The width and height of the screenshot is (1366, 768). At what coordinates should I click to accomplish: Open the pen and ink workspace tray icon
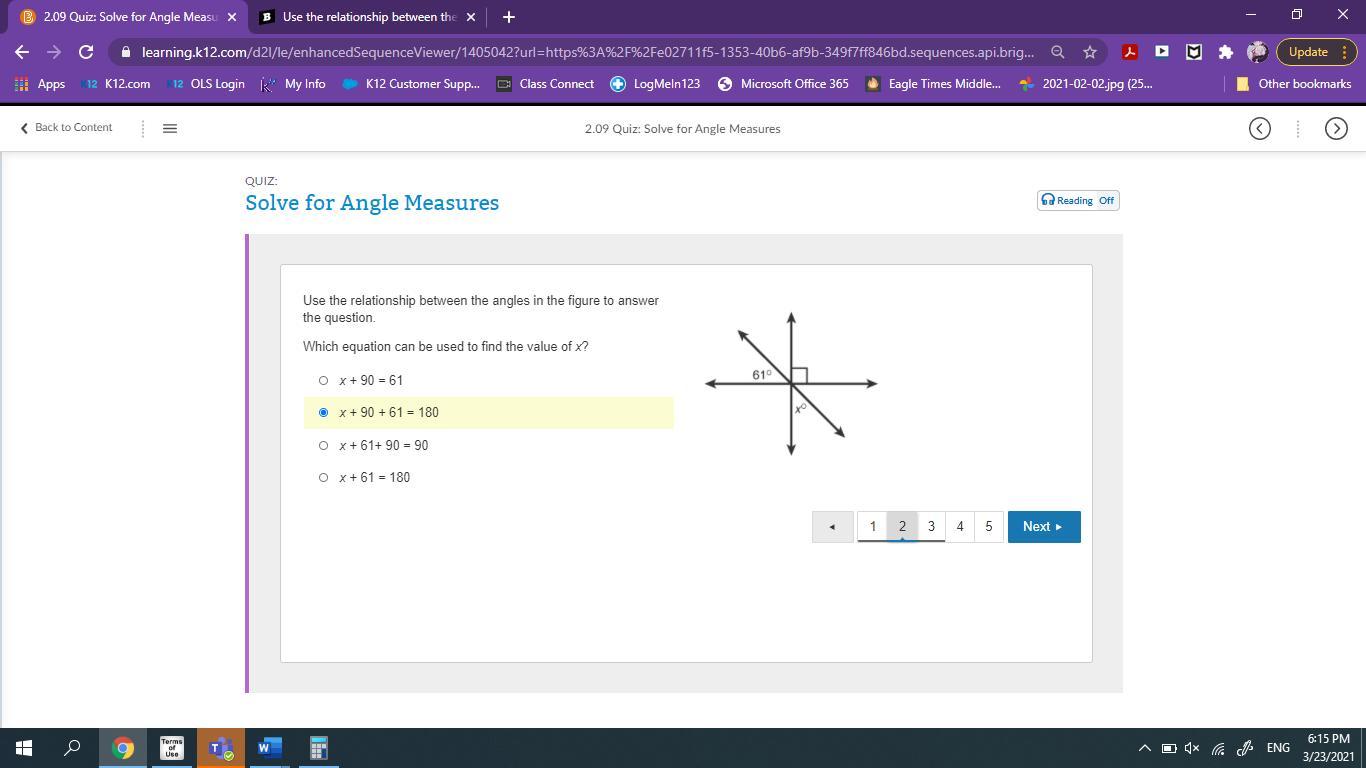(x=1245, y=748)
